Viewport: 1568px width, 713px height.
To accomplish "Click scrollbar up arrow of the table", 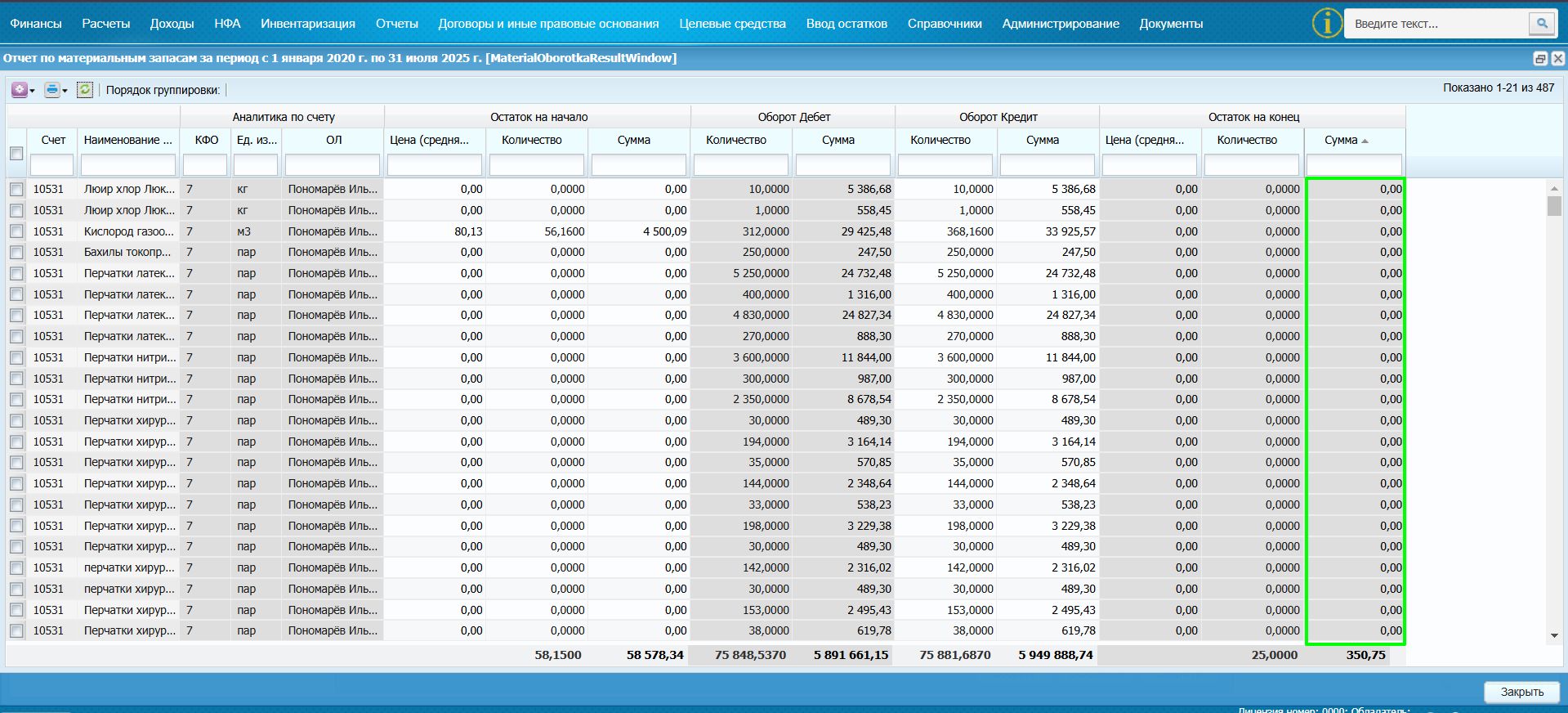I will (x=1554, y=188).
